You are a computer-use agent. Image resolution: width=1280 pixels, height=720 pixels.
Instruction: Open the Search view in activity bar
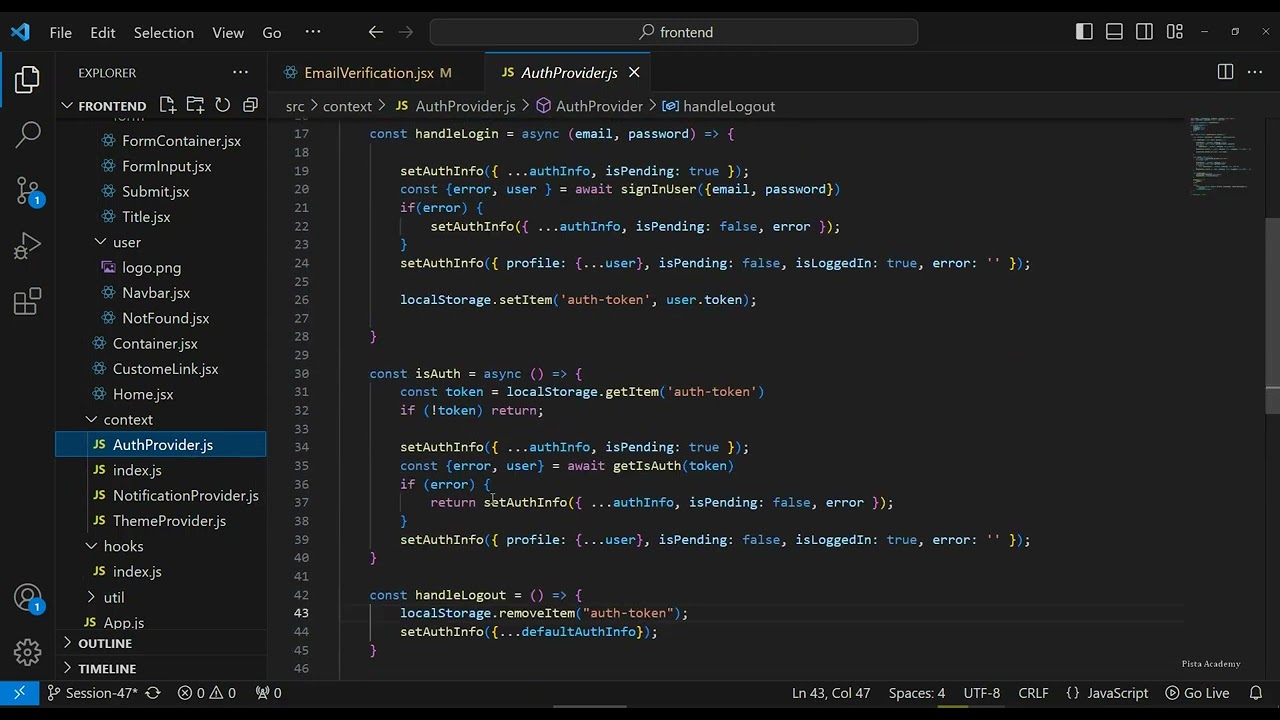28,133
